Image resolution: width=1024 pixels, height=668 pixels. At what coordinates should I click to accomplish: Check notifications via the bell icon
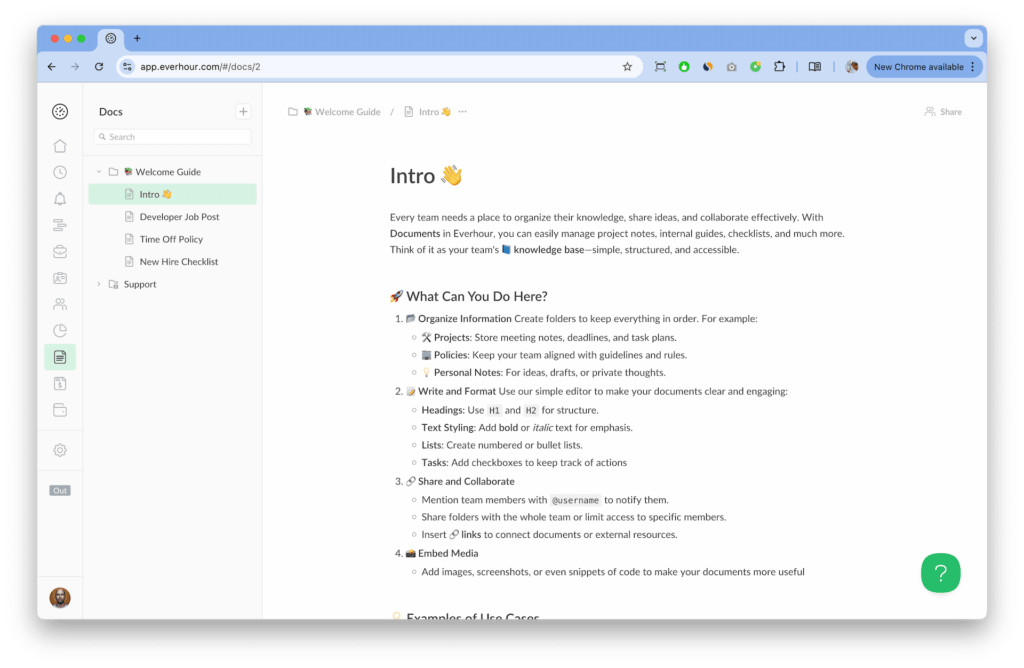(60, 199)
